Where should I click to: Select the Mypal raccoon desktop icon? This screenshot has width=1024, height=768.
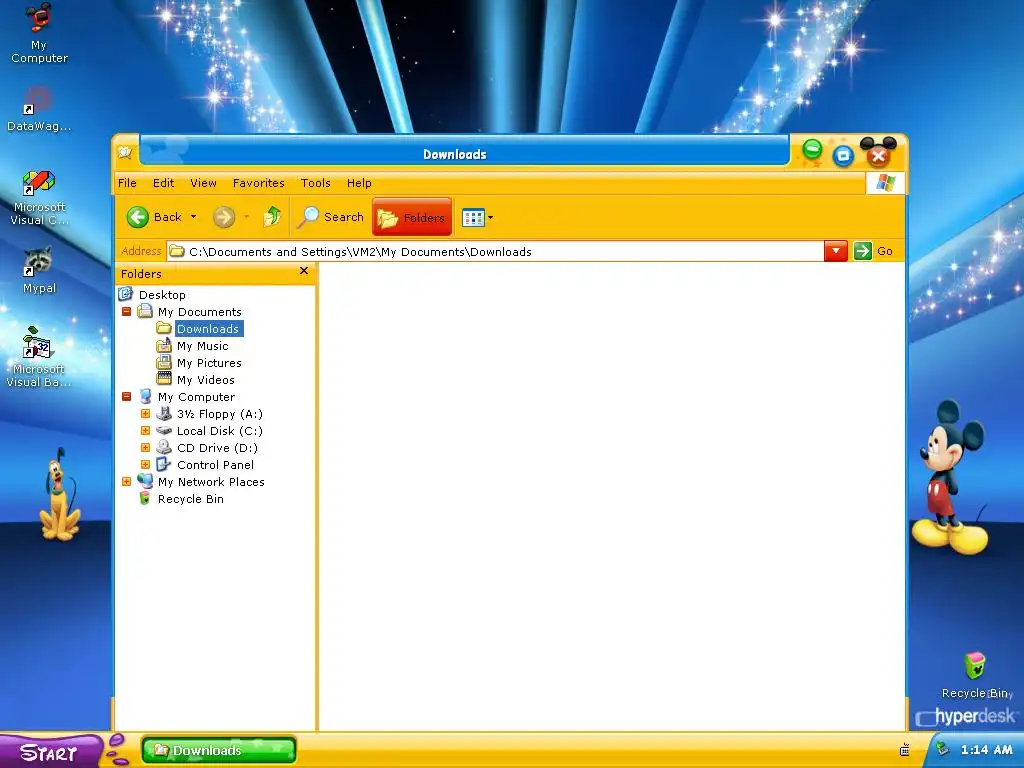(x=39, y=270)
